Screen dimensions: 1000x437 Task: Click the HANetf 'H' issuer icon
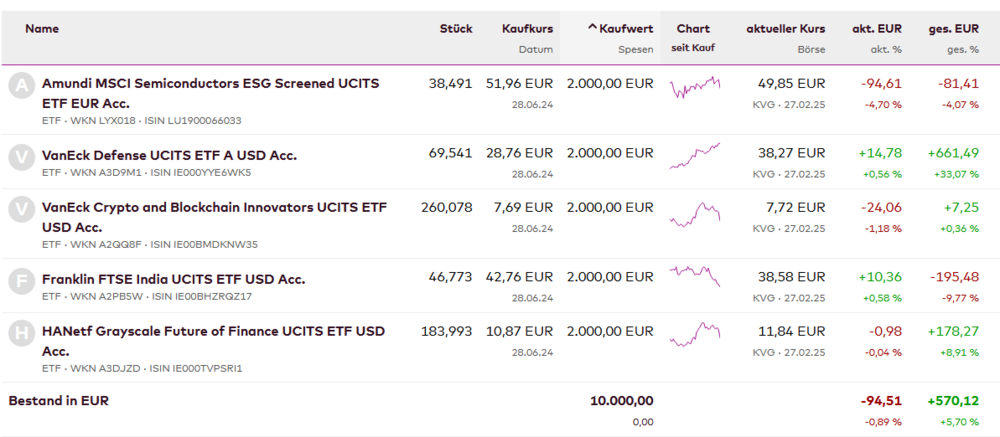coord(20,333)
